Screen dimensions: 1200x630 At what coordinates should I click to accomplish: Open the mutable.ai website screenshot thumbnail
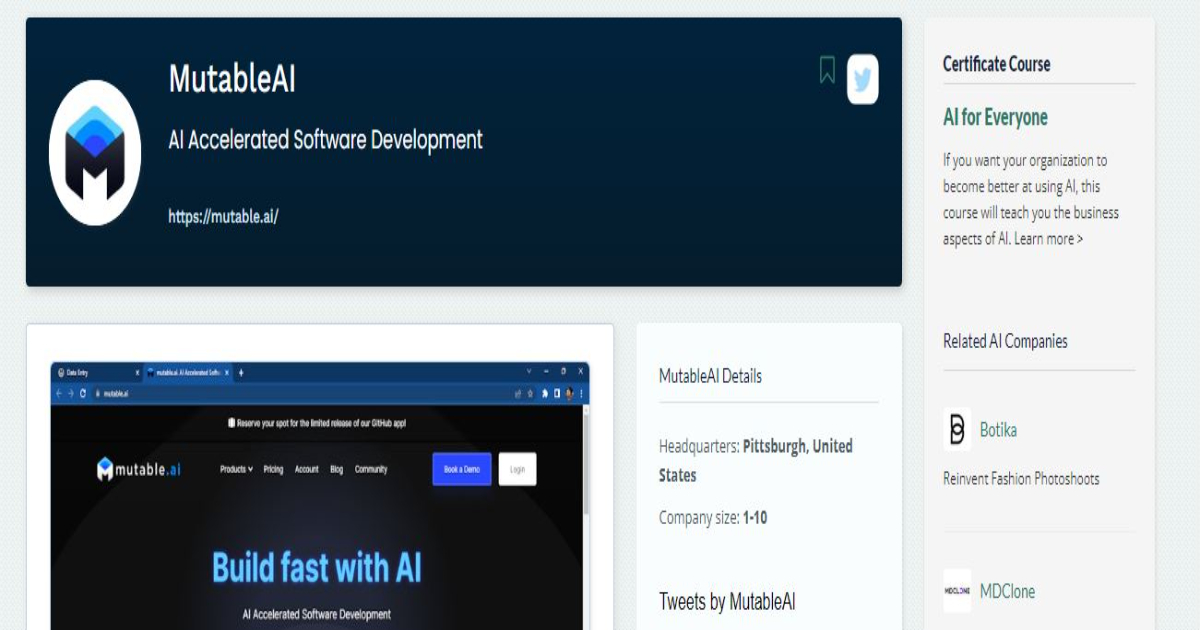pos(320,496)
